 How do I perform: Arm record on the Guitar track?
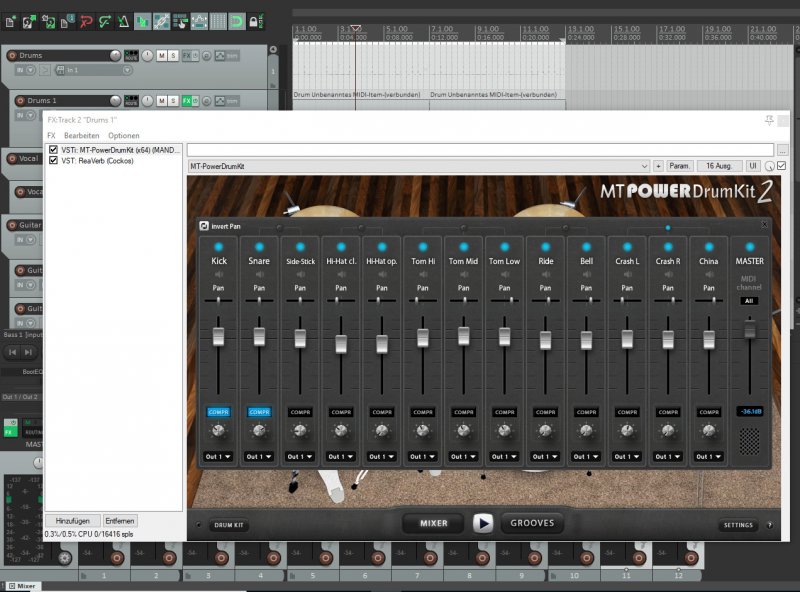click(x=12, y=225)
